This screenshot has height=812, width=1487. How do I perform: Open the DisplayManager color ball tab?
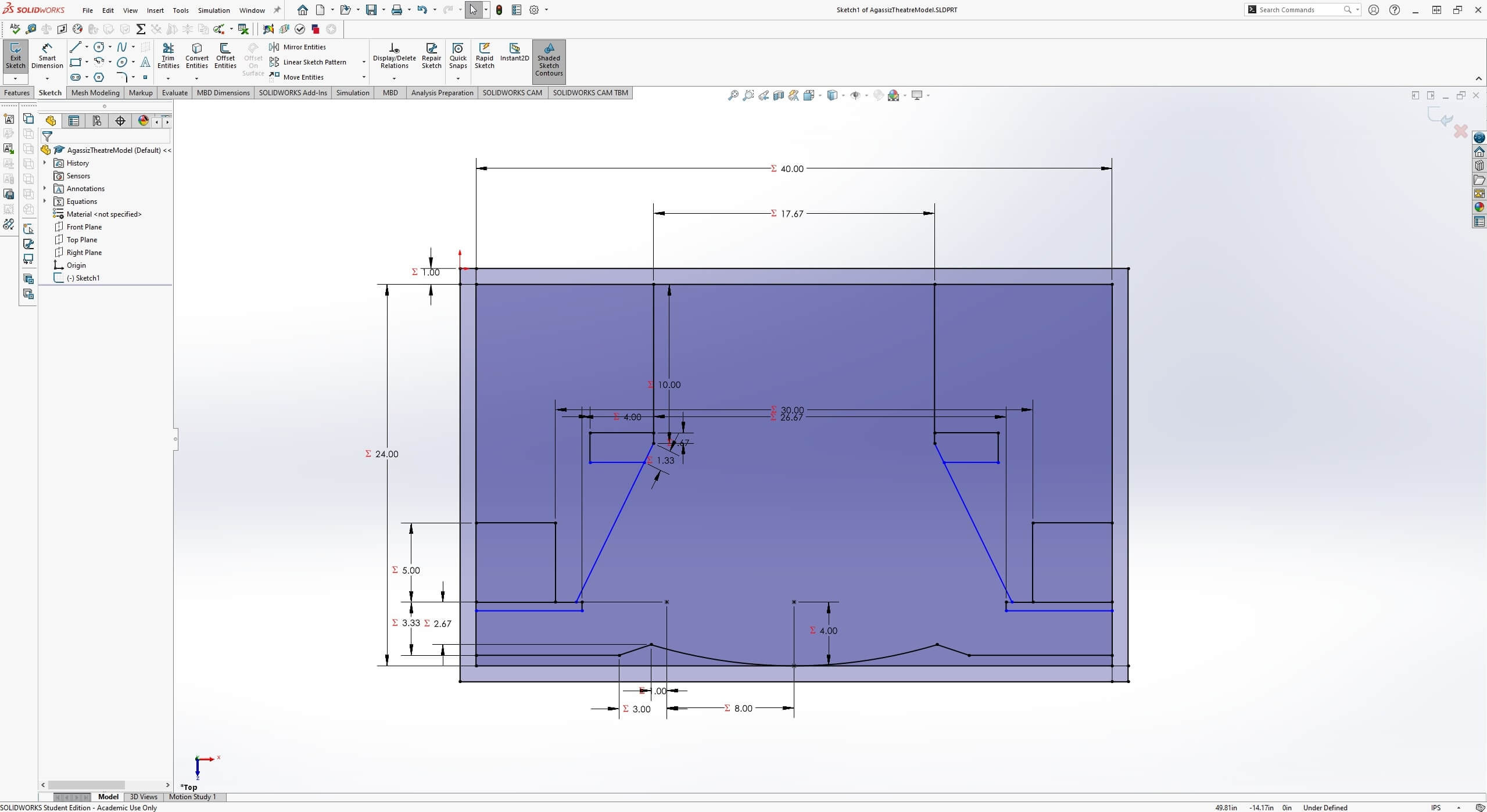pos(143,121)
